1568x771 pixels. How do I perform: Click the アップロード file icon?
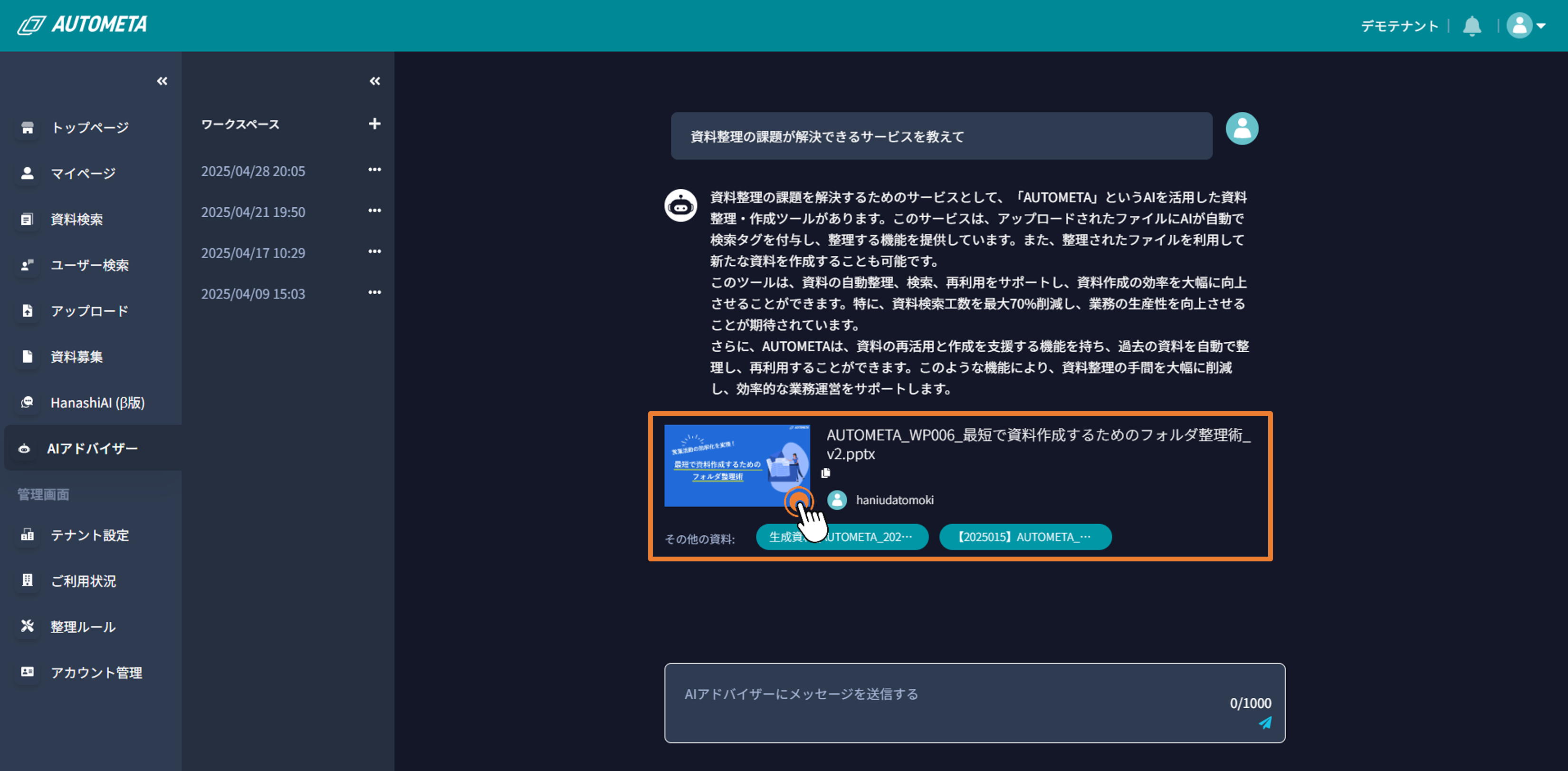coord(28,310)
